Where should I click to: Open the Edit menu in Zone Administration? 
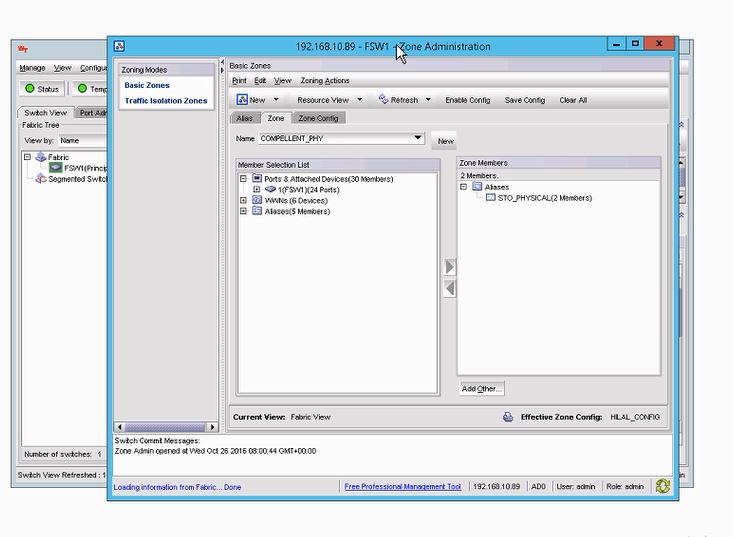point(260,80)
